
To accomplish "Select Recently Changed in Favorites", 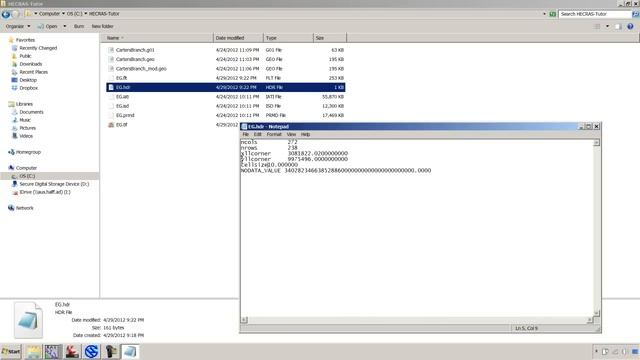I will tap(38, 48).
